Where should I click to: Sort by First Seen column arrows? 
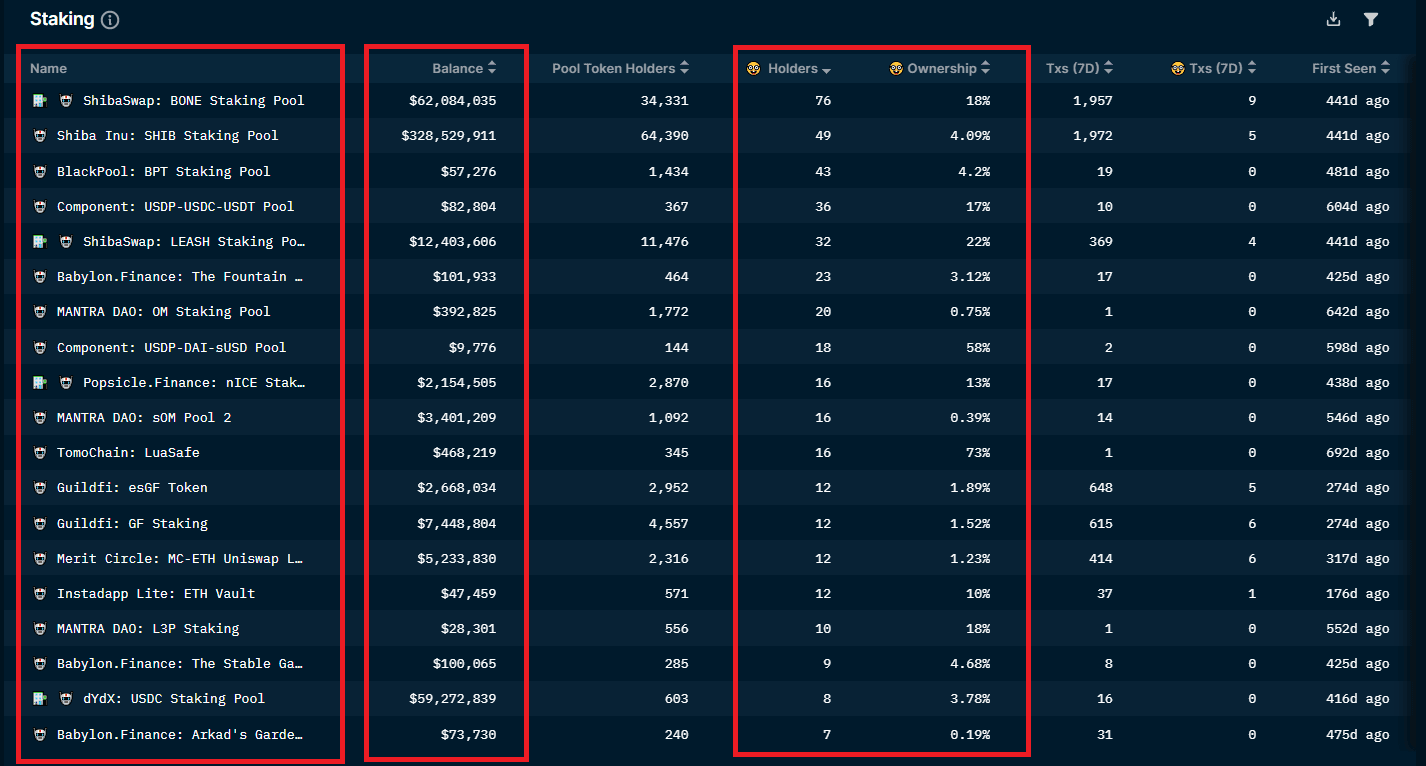tap(1385, 68)
